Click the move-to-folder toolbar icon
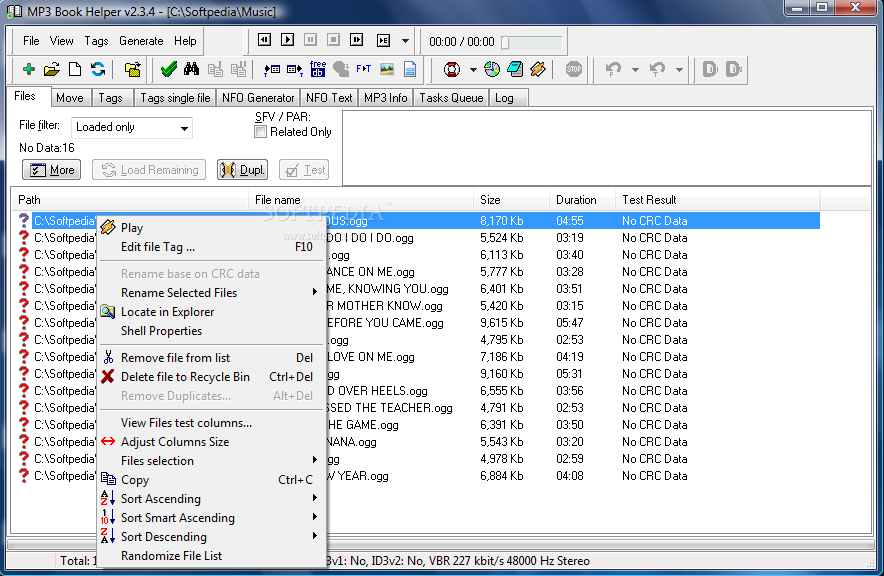 pos(132,69)
